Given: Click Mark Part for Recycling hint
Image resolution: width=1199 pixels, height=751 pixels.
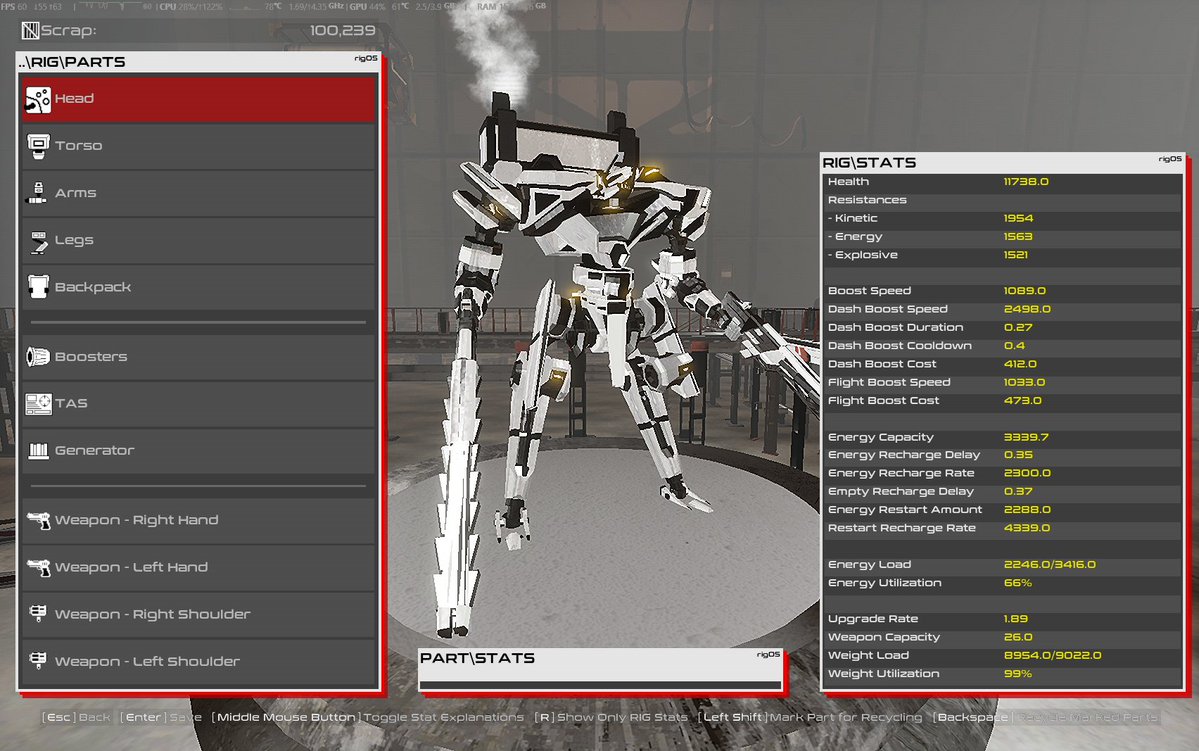Looking at the screenshot, I should [x=810, y=717].
